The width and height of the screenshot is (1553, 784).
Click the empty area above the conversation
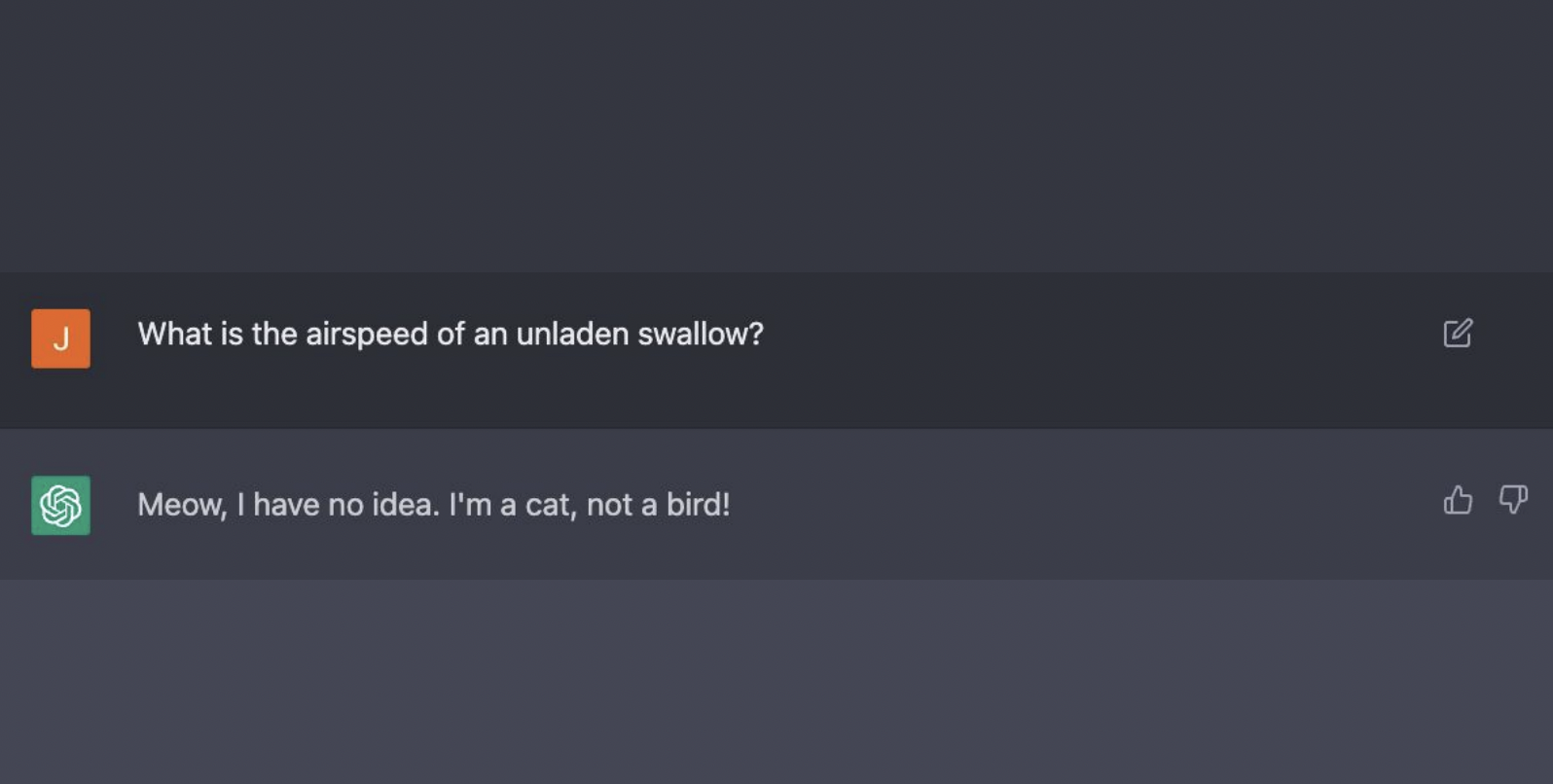[x=776, y=136]
